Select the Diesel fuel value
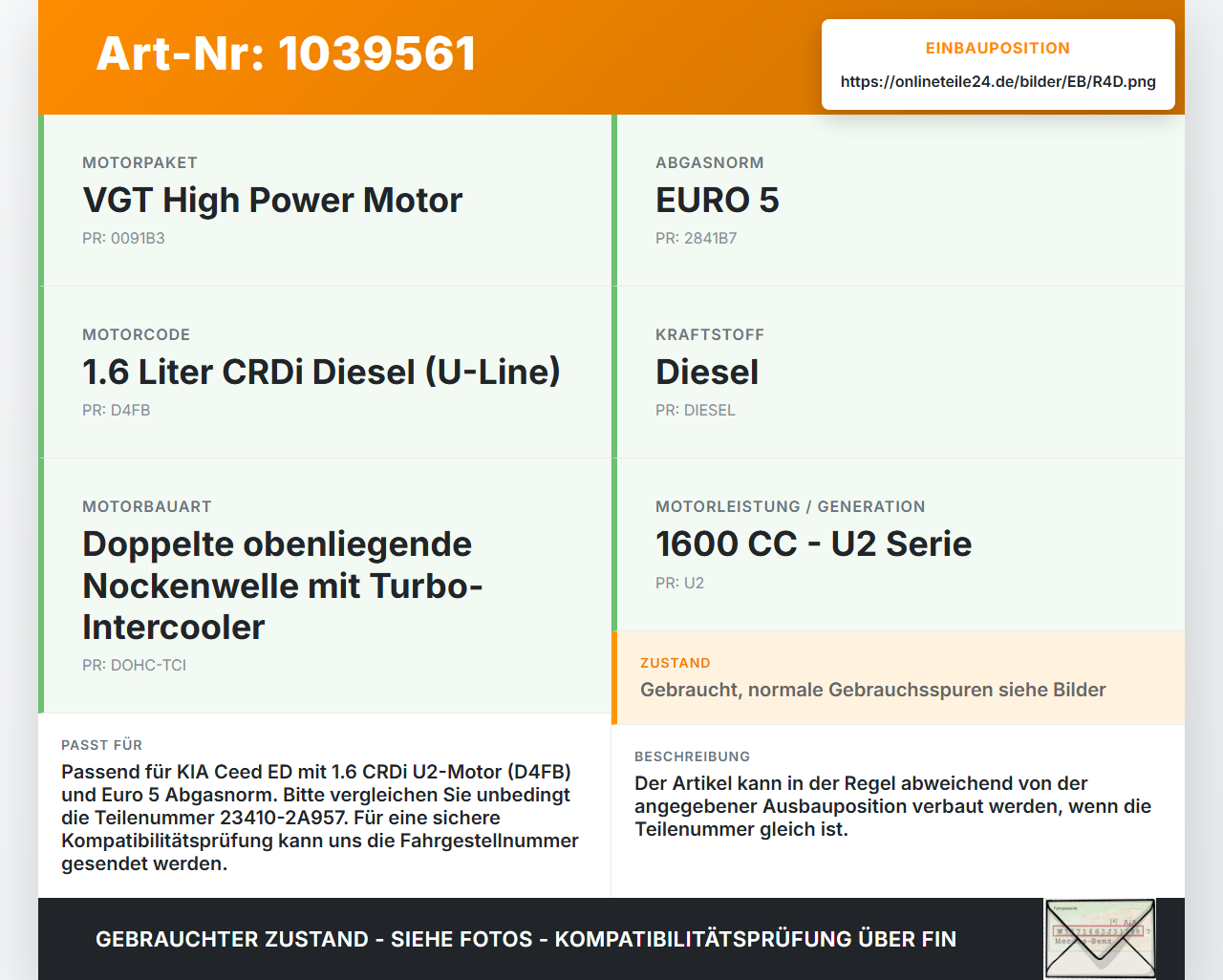 (707, 373)
